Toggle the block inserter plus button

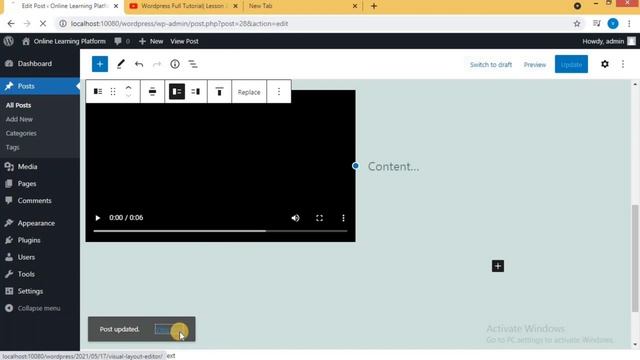click(x=100, y=64)
